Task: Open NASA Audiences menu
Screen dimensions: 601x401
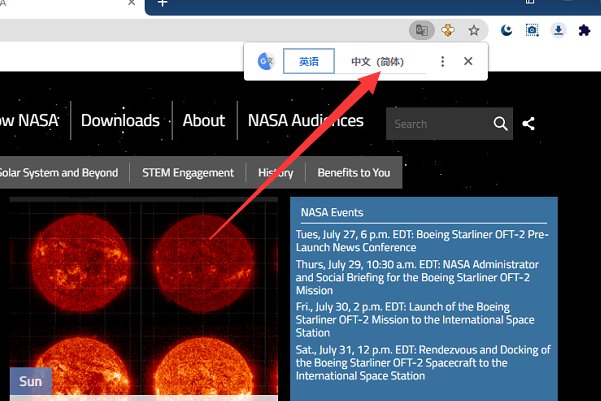Action: [305, 120]
